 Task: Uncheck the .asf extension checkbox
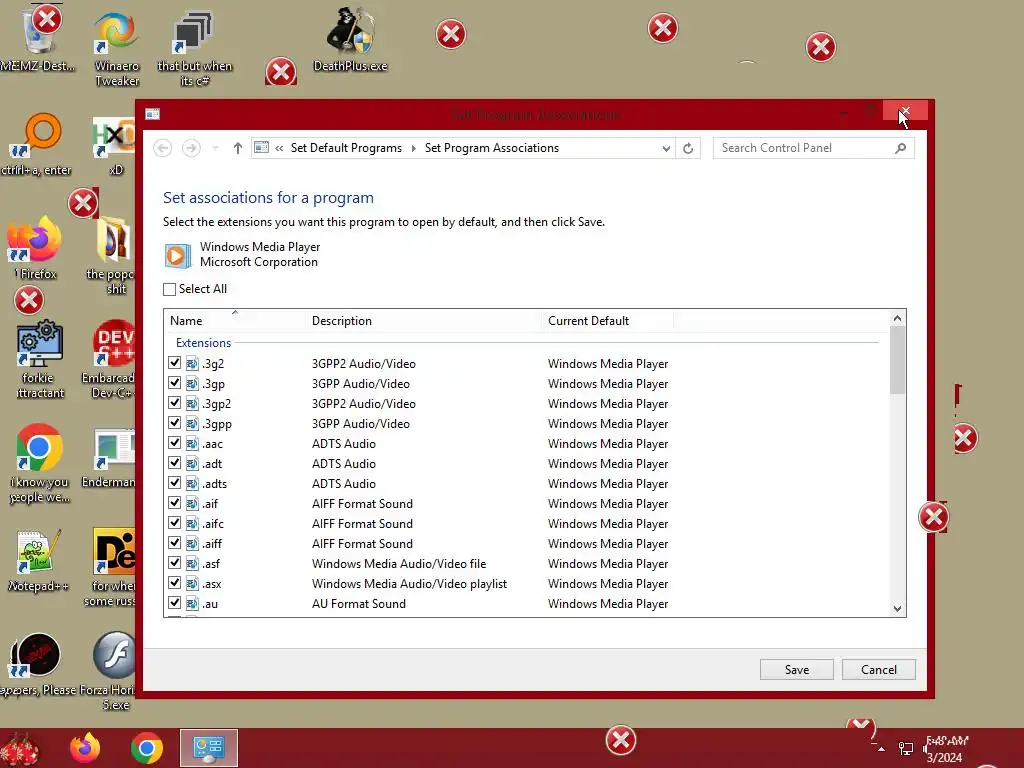pyautogui.click(x=174, y=564)
